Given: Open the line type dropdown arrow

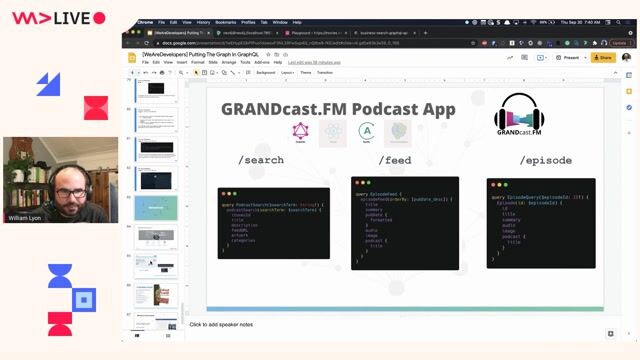Looking at the screenshot, I should point(239,73).
